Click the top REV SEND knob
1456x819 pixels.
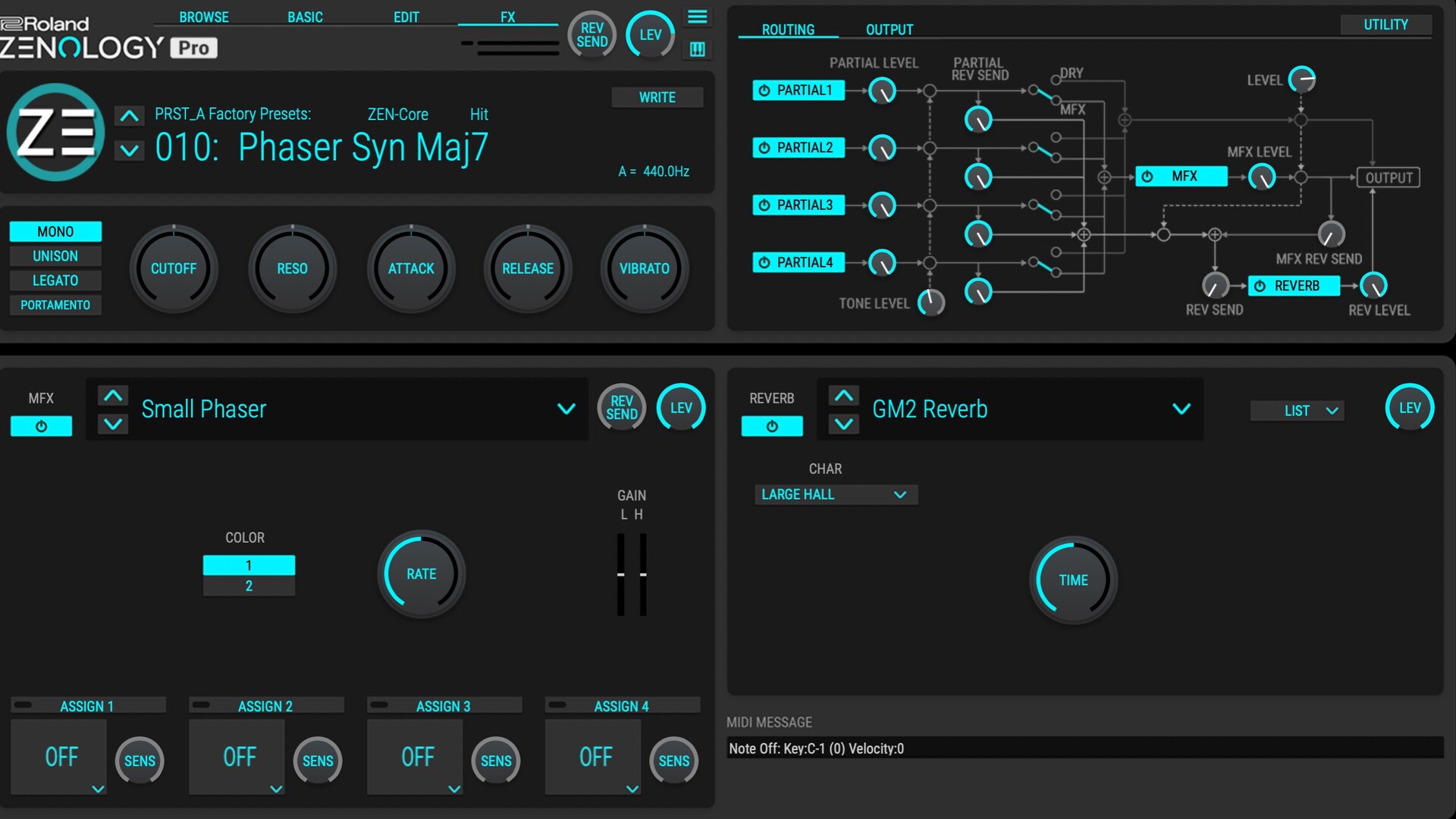coord(592,35)
